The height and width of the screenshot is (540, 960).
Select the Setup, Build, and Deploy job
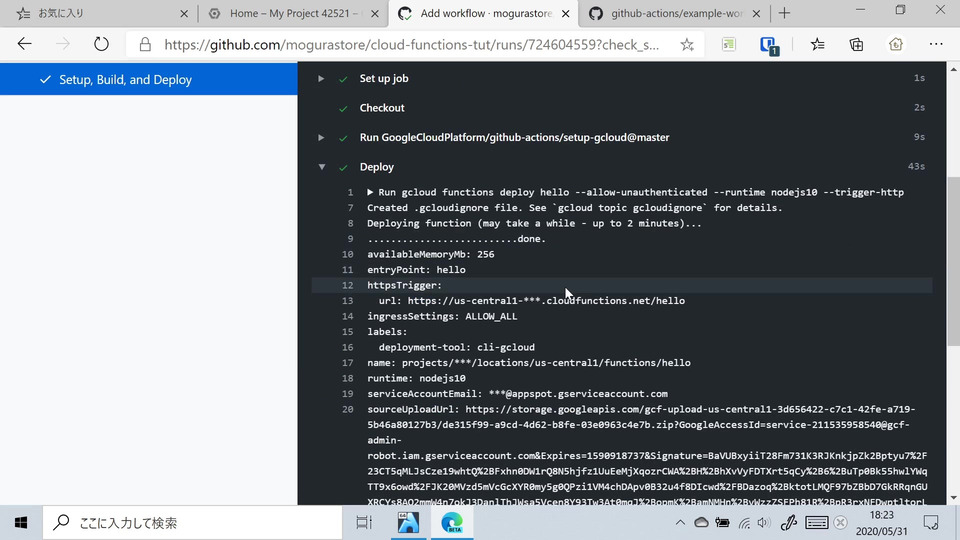click(149, 80)
